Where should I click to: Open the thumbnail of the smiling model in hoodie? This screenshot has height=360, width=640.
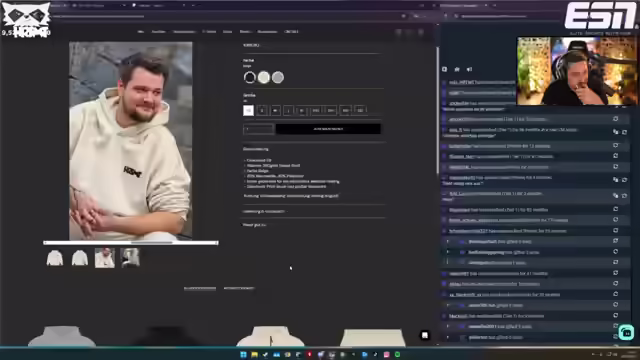click(105, 258)
